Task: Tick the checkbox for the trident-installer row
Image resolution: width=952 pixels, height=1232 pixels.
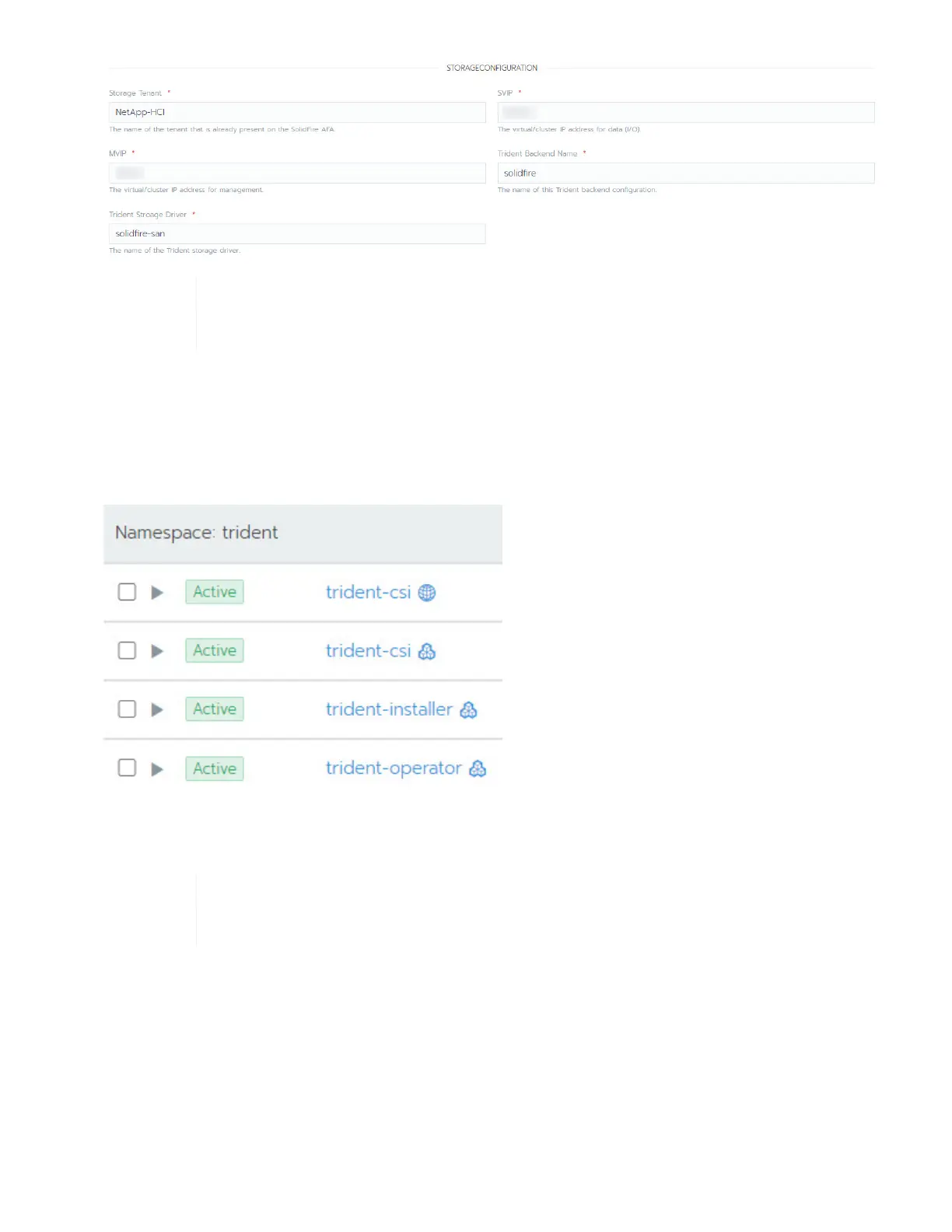Action: (x=127, y=709)
